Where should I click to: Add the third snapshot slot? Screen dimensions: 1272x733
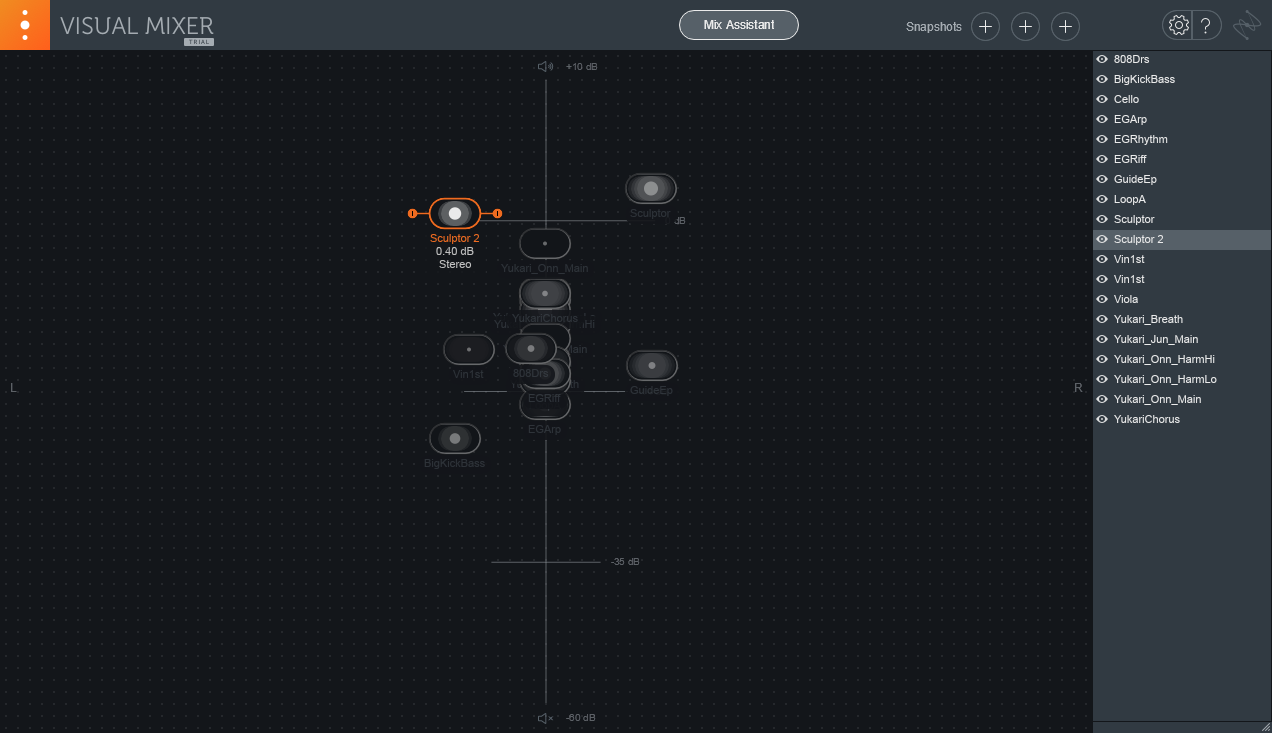coord(1066,27)
